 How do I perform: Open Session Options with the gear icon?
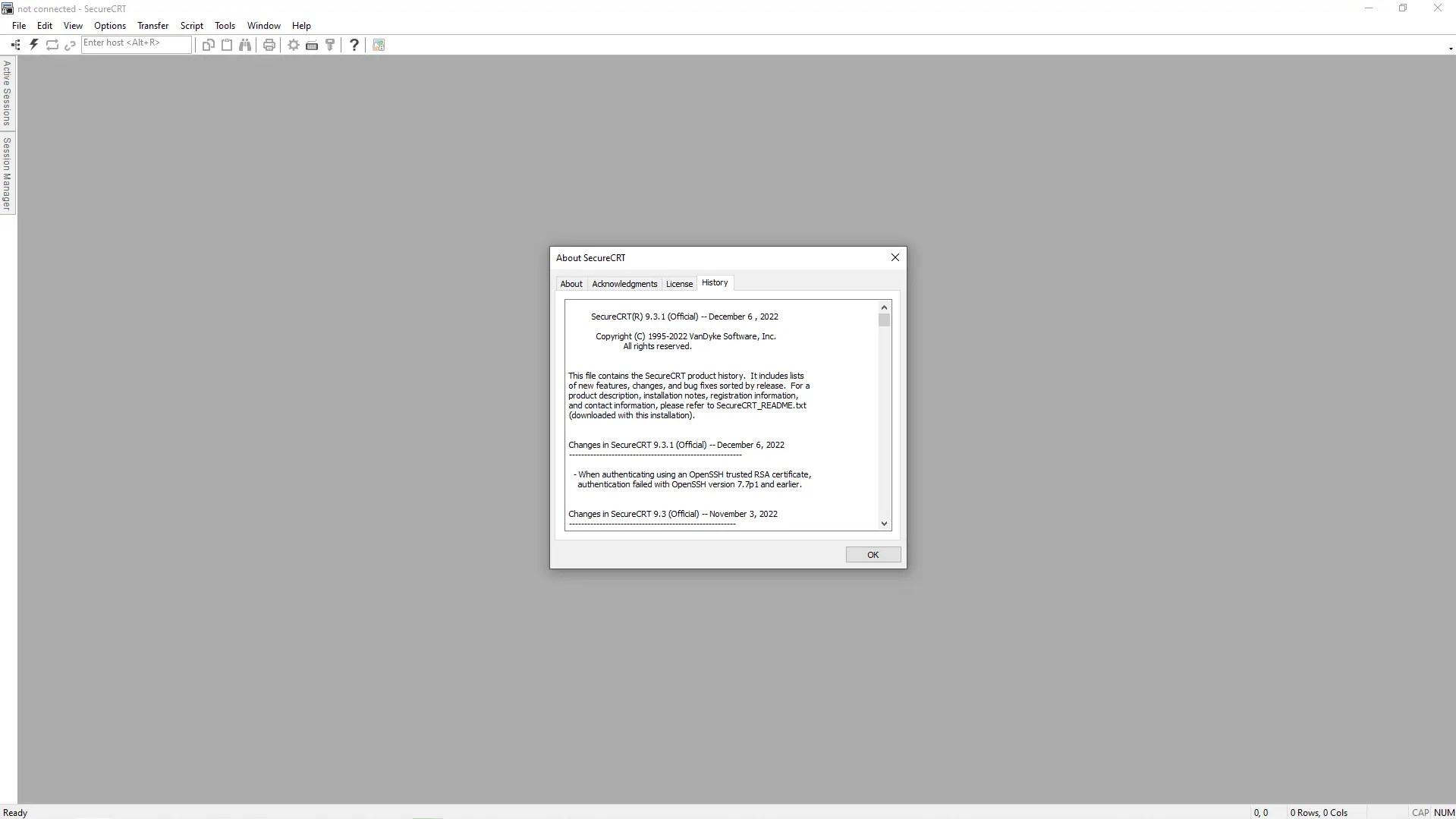coord(294,45)
